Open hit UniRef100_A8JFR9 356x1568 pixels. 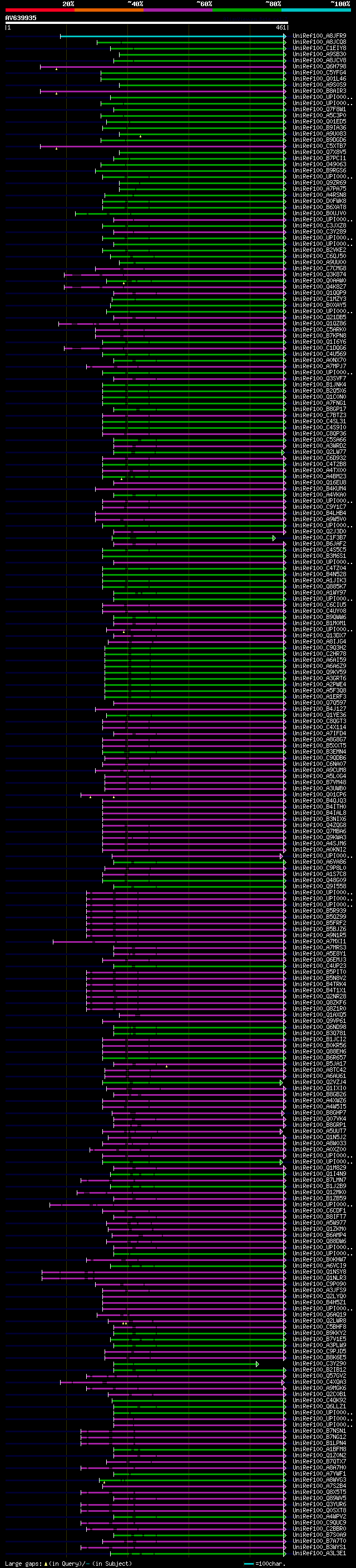coord(319,36)
